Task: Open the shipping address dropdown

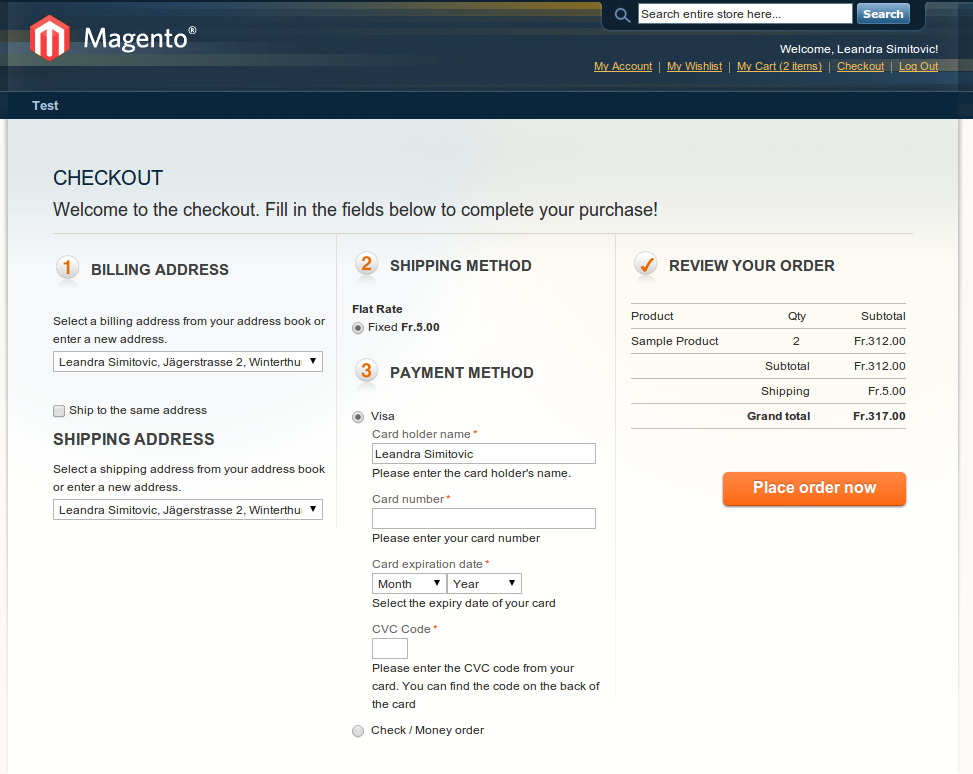Action: [188, 510]
